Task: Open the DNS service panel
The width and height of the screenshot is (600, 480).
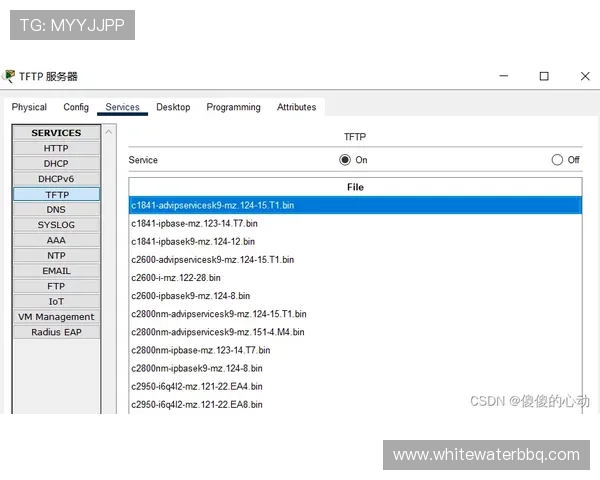Action: click(56, 209)
